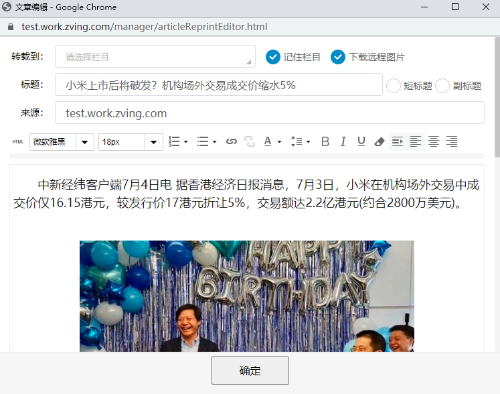The image size is (500, 394).
Task: Uncheck the 记住栏目 checkbox
Action: coord(273,57)
